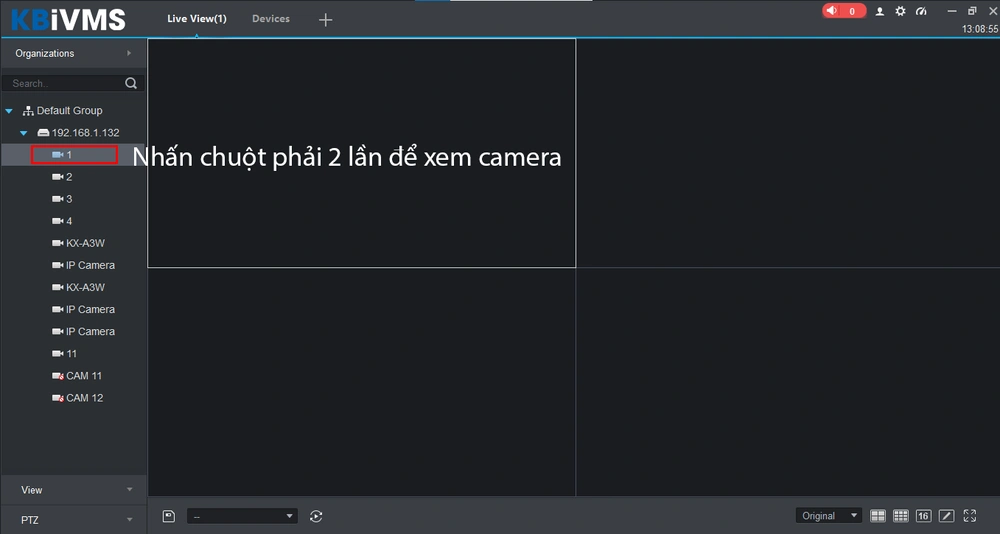Select the Default Group node

[62, 110]
